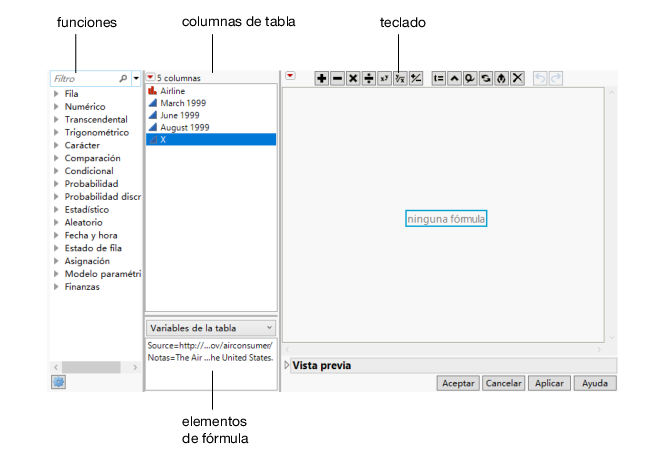The image size is (648, 457).
Task: Open the Variables de la tabla dropdown
Action: pyautogui.click(x=211, y=327)
